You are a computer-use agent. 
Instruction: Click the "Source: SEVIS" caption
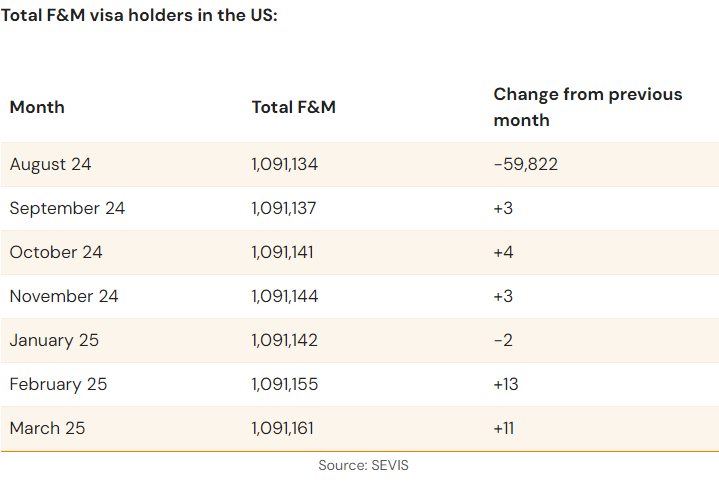[x=363, y=466]
